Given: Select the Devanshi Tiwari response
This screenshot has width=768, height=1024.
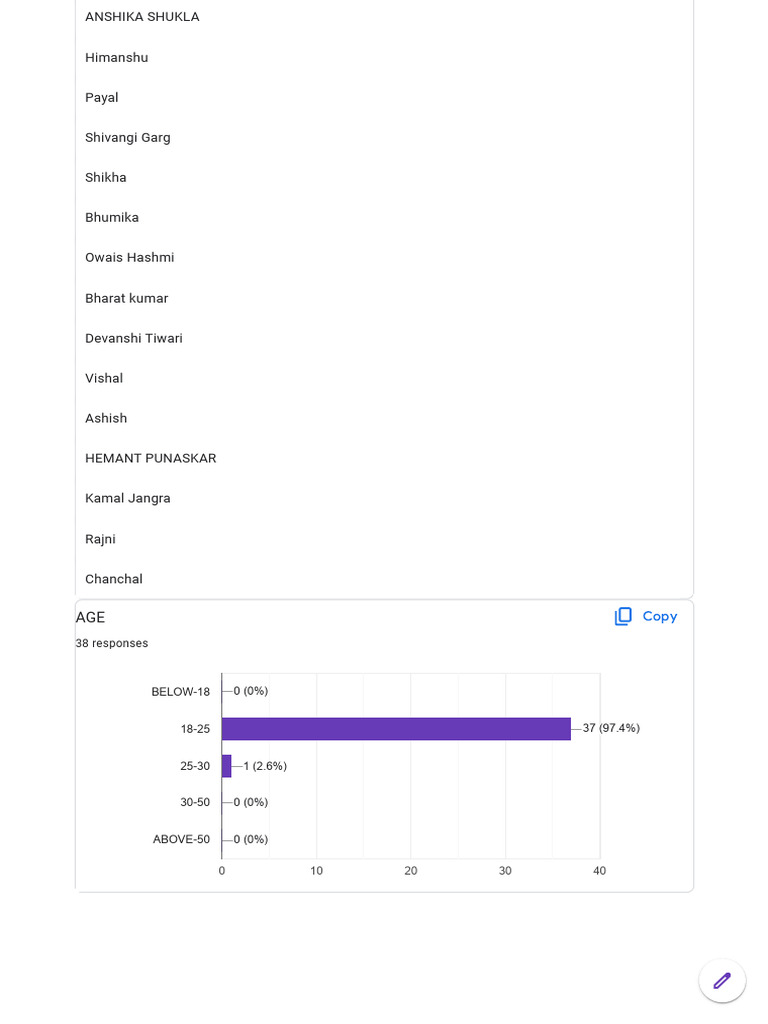Looking at the screenshot, I should (134, 339).
